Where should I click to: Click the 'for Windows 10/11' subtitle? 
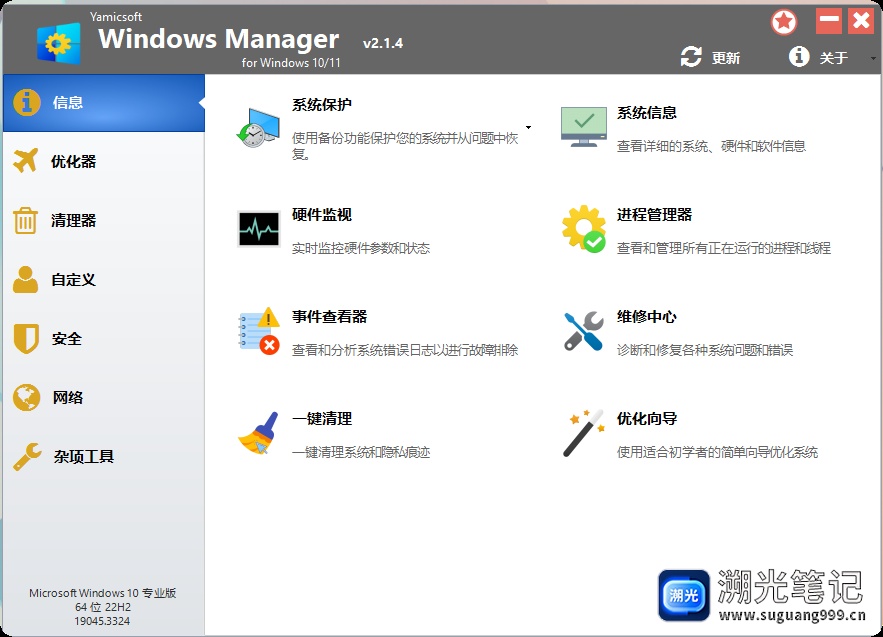[x=291, y=63]
